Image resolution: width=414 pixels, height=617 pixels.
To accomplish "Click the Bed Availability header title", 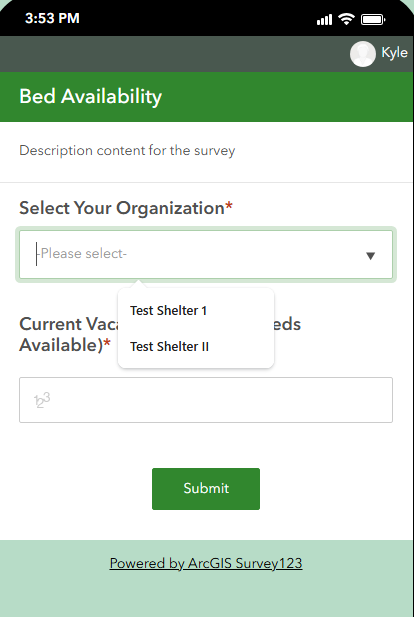I will (91, 96).
